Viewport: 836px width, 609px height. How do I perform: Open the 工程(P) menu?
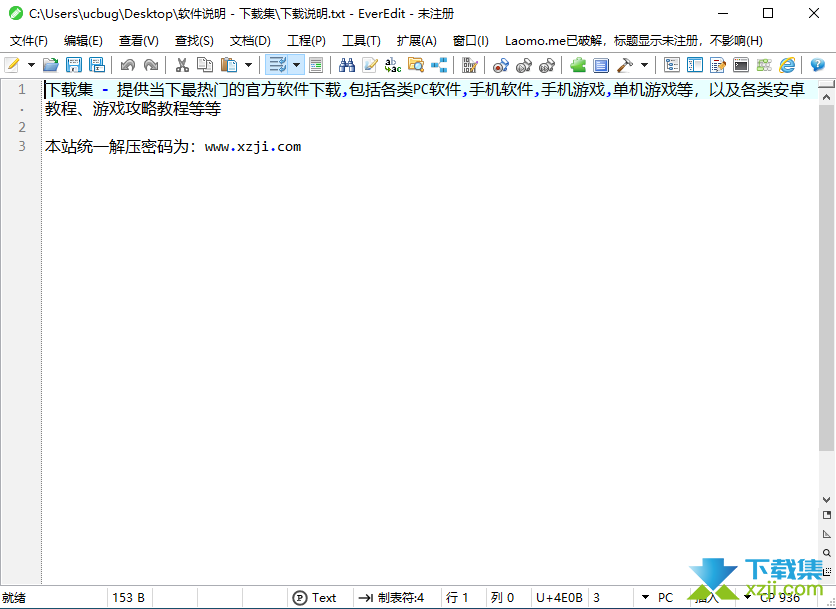[x=307, y=41]
